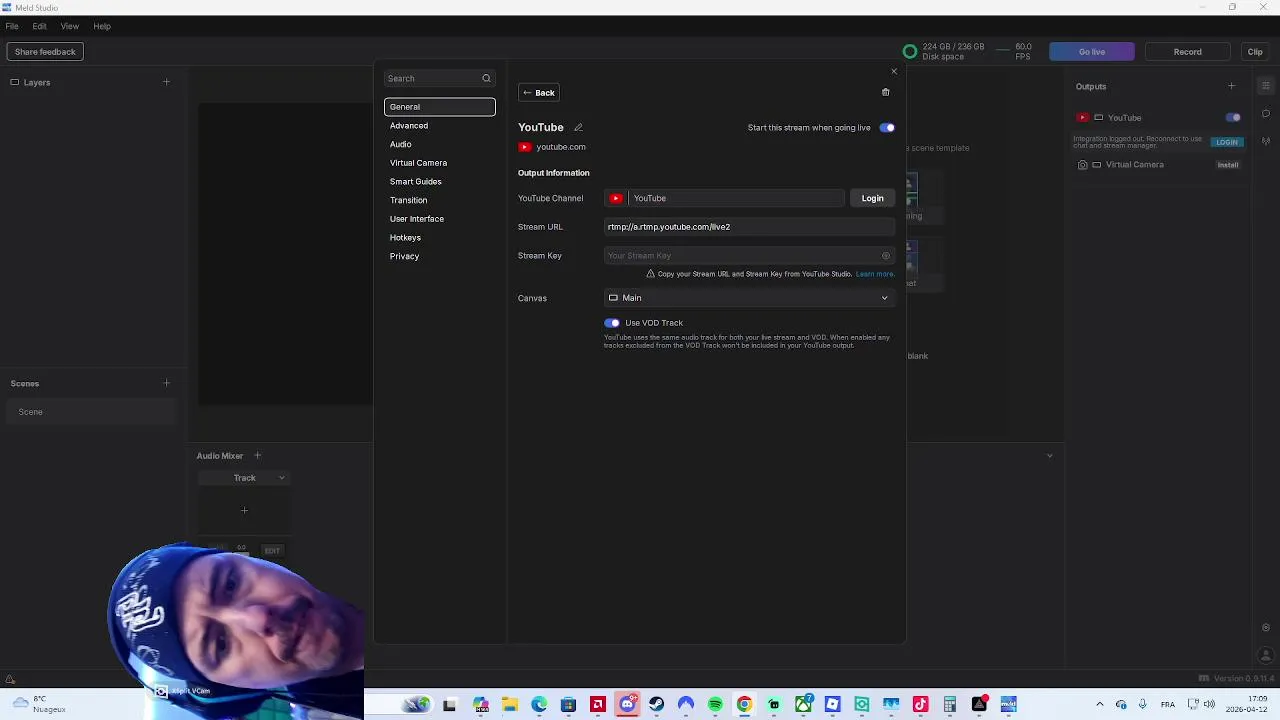This screenshot has width=1280, height=720.
Task: Click the green disk space ring indicator
Action: click(910, 52)
